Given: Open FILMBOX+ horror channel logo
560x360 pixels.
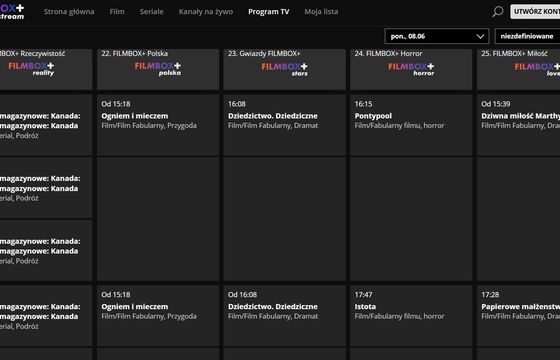Looking at the screenshot, I should (411, 69).
